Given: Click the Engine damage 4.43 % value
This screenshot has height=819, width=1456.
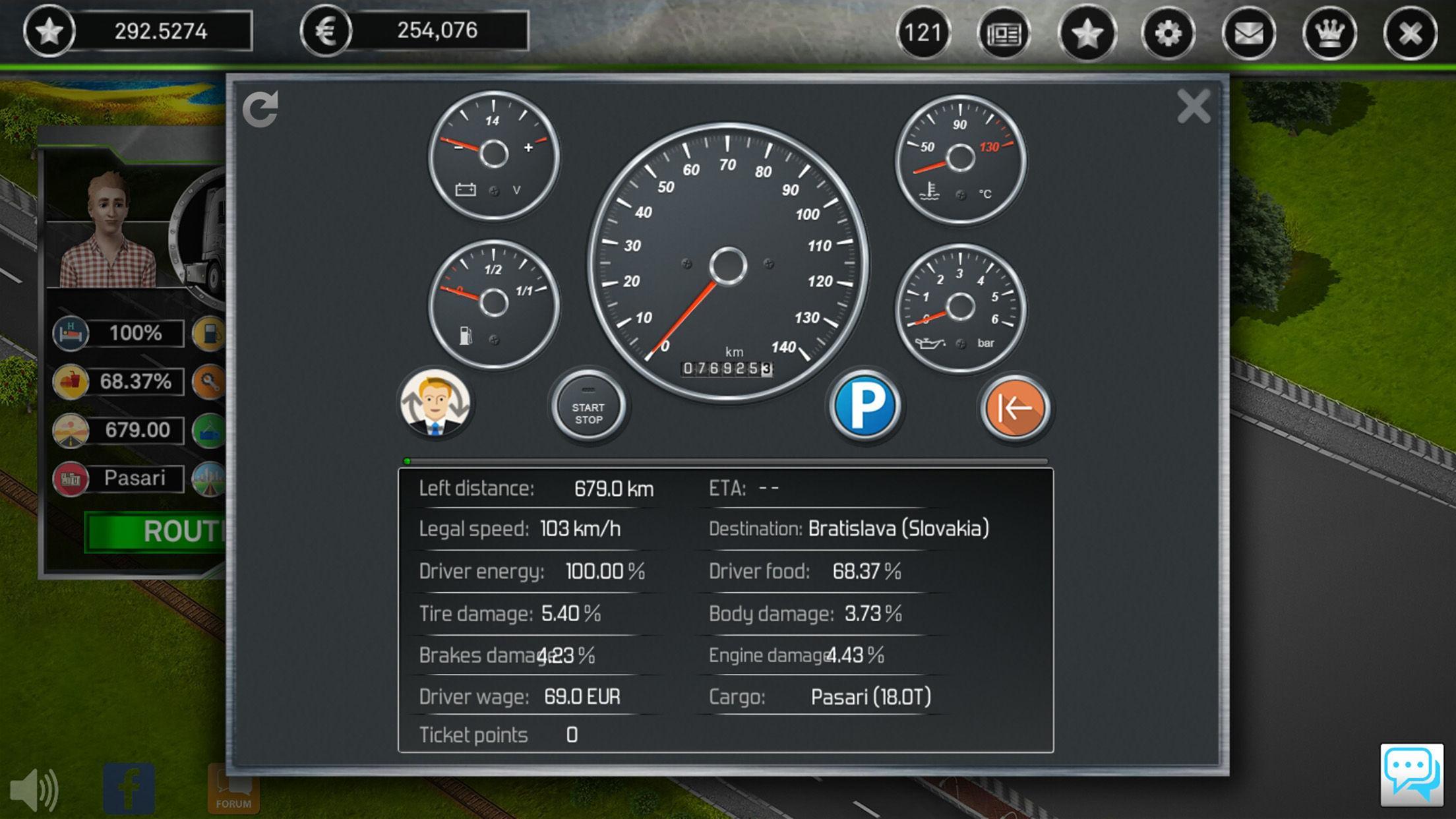Looking at the screenshot, I should point(855,655).
